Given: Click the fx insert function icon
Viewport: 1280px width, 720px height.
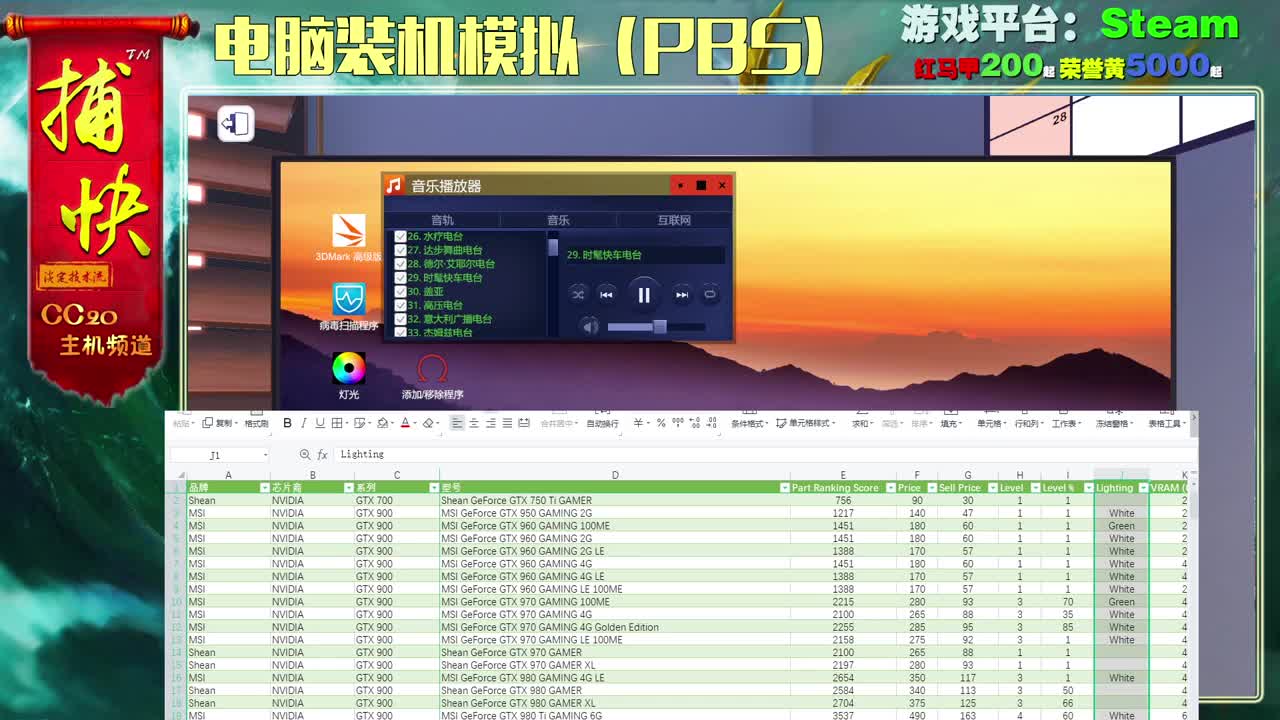Looking at the screenshot, I should [322, 455].
